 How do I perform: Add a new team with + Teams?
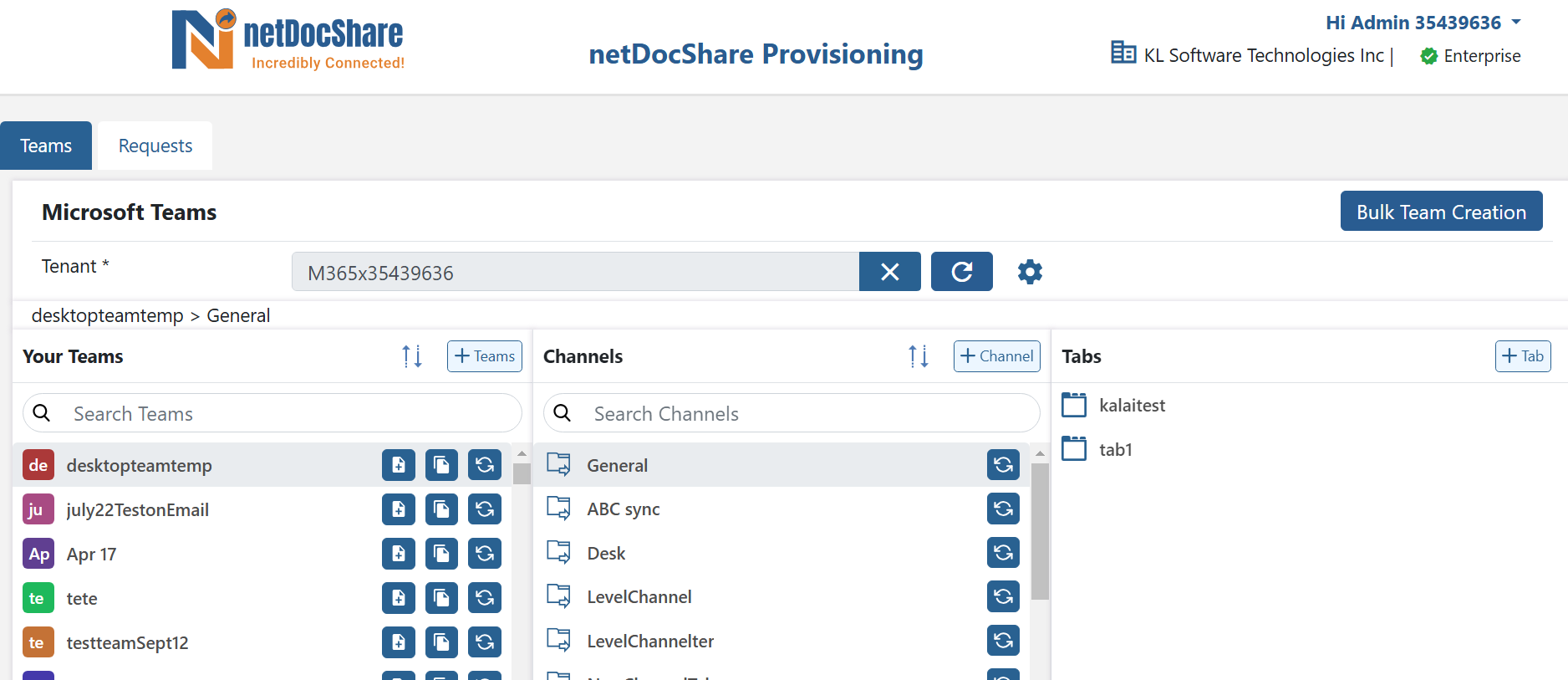(485, 356)
